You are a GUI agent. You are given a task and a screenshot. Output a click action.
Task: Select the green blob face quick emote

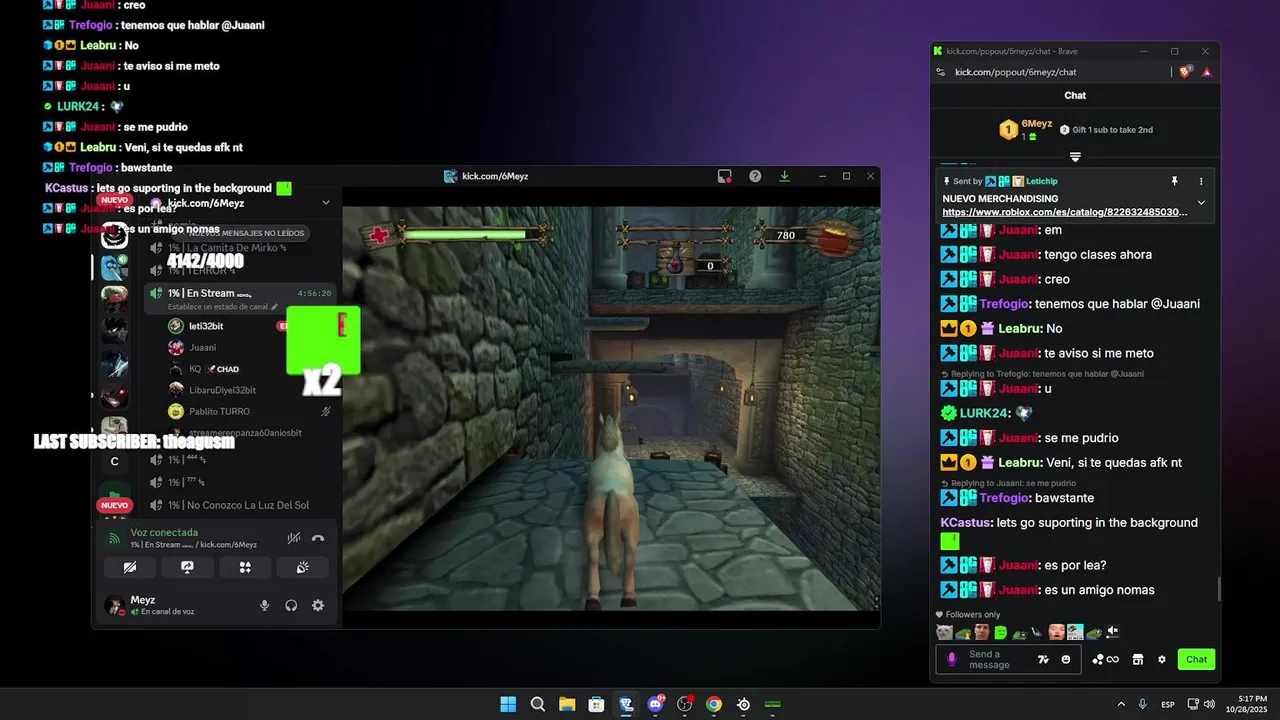click(x=1000, y=632)
